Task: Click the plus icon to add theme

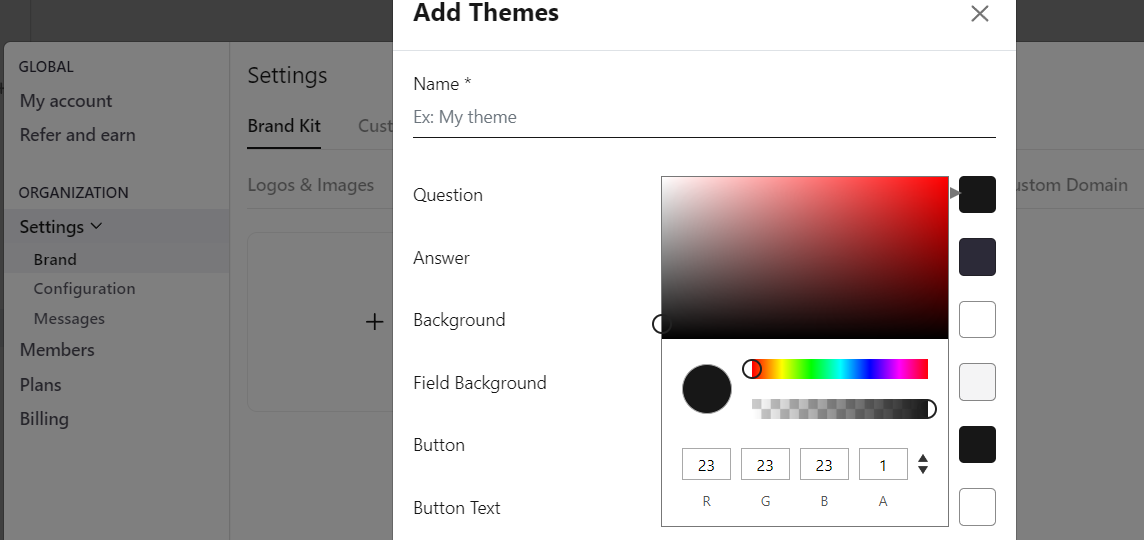Action: (x=374, y=322)
